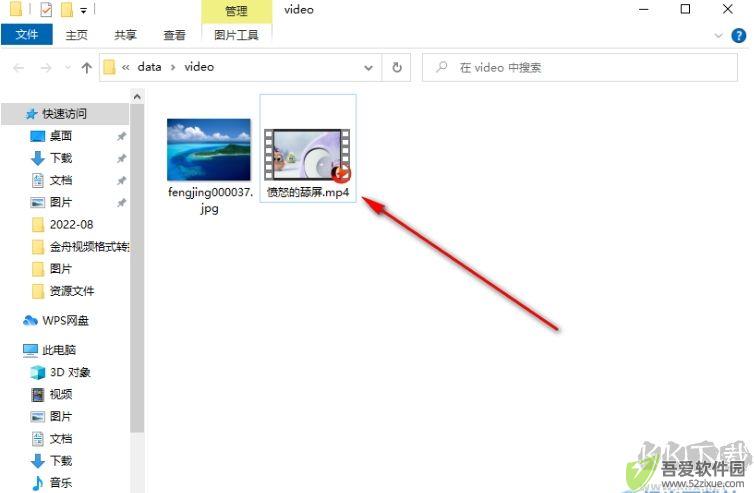Switch to the 查看 ribbon tab
The image size is (754, 493).
[174, 35]
